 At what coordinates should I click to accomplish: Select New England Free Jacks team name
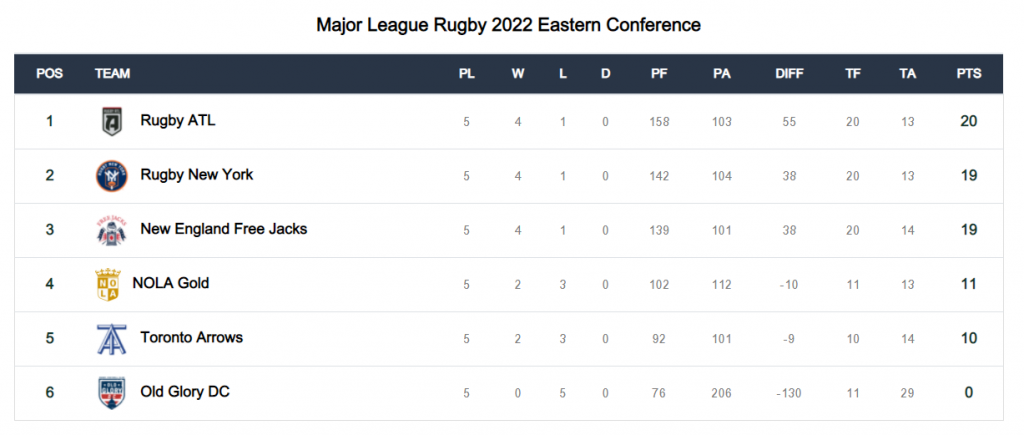pos(223,229)
